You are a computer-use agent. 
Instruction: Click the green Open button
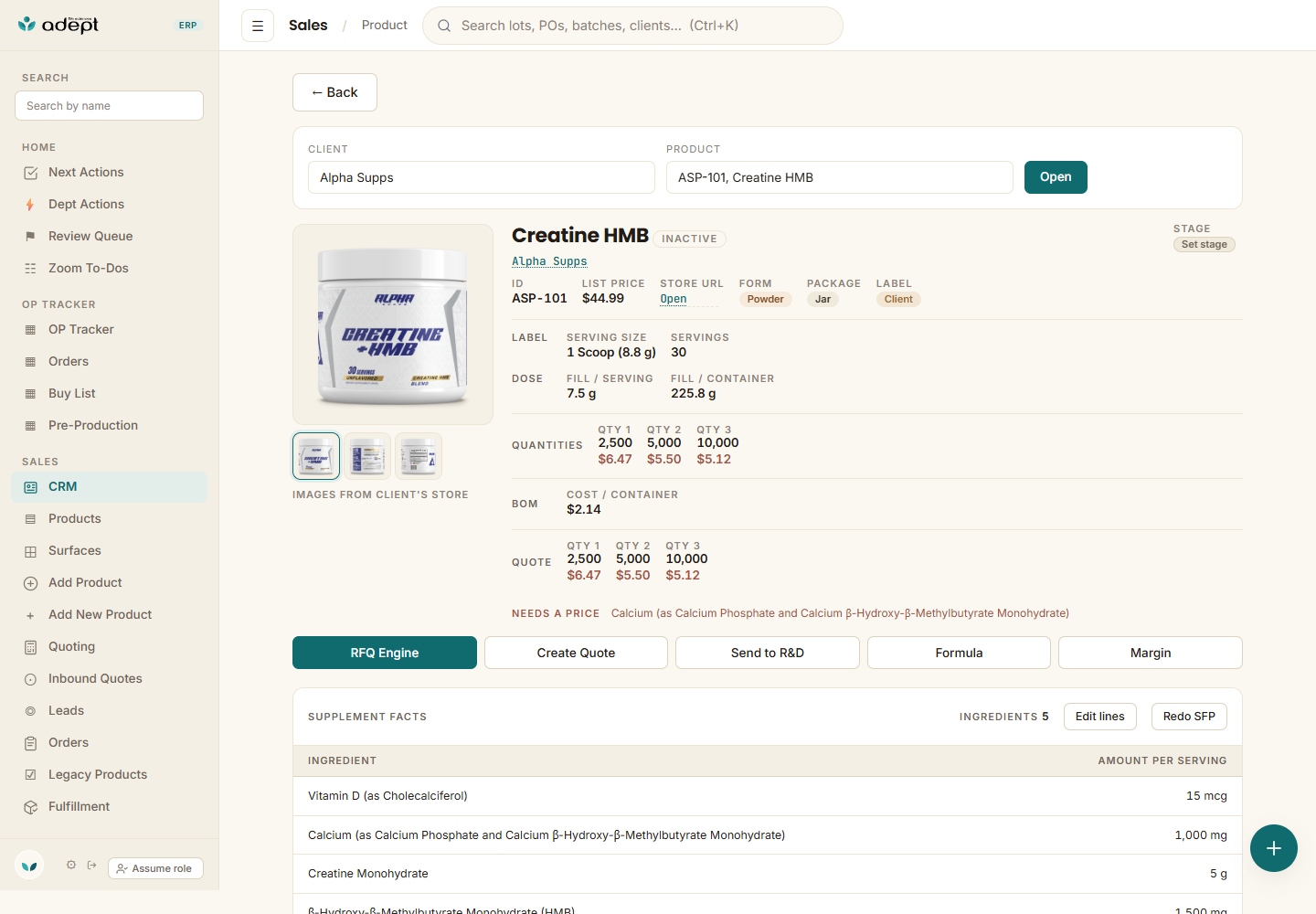pos(1056,177)
